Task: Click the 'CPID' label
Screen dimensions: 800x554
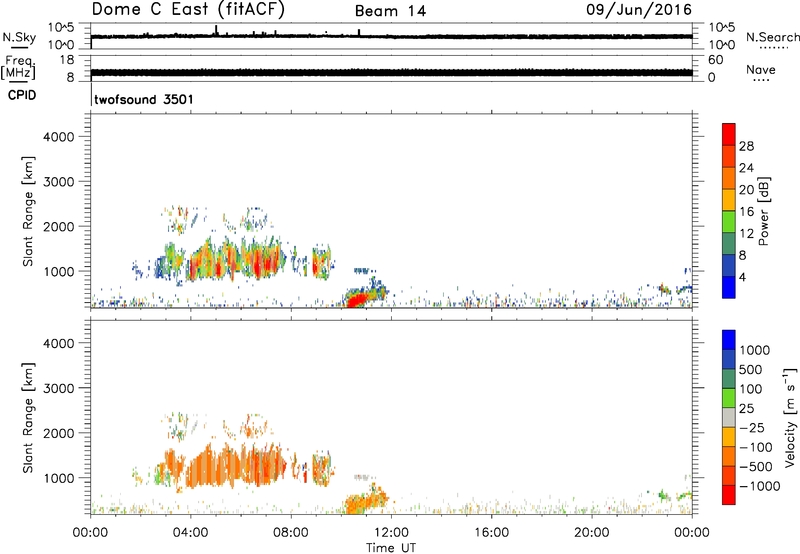Action: click(22, 95)
